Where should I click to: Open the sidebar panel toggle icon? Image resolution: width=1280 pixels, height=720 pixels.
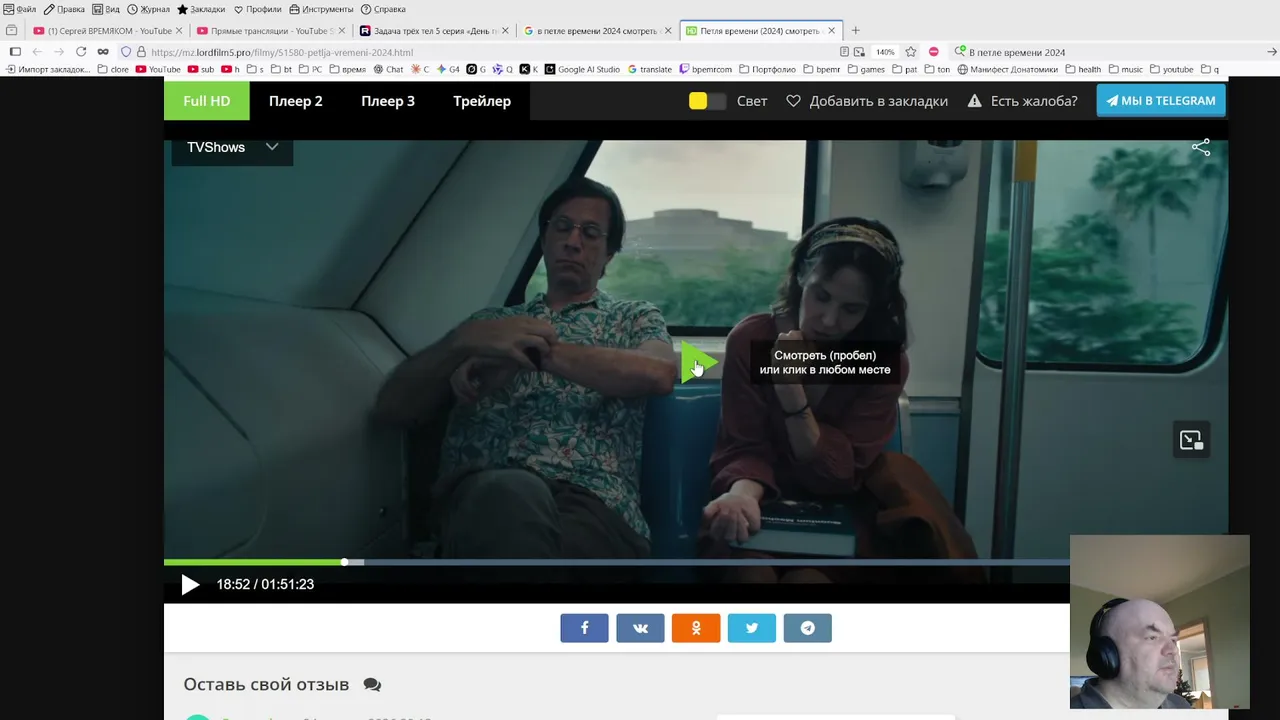coord(15,52)
